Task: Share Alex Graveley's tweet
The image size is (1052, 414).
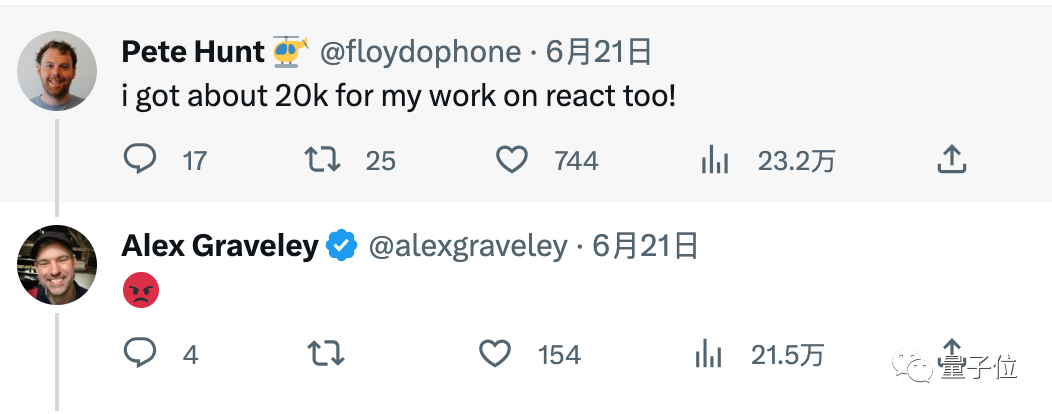Action: 952,350
